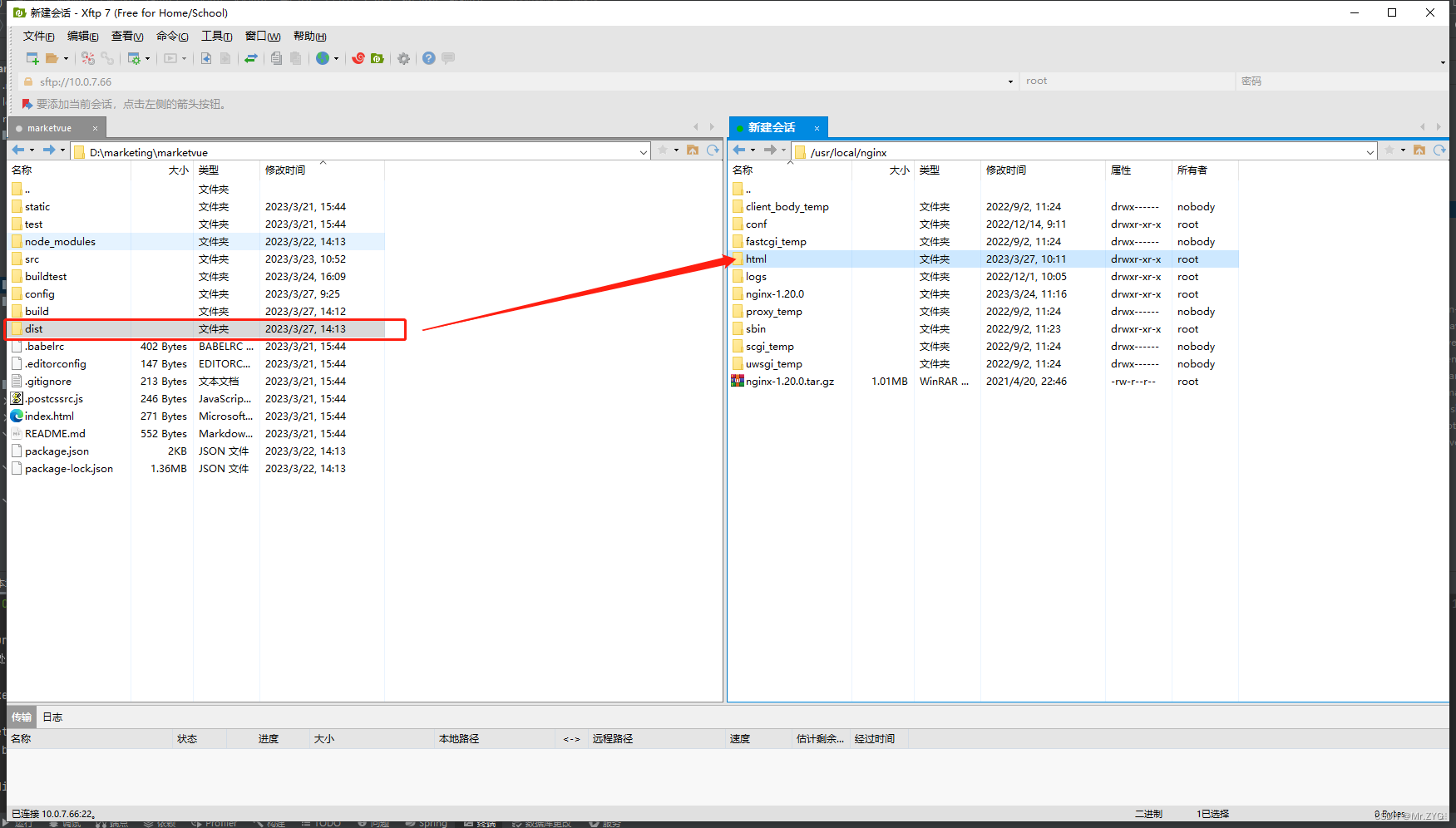Open the local path dropdown for D:\marketing\marketvue
1456x828 pixels.
point(642,151)
